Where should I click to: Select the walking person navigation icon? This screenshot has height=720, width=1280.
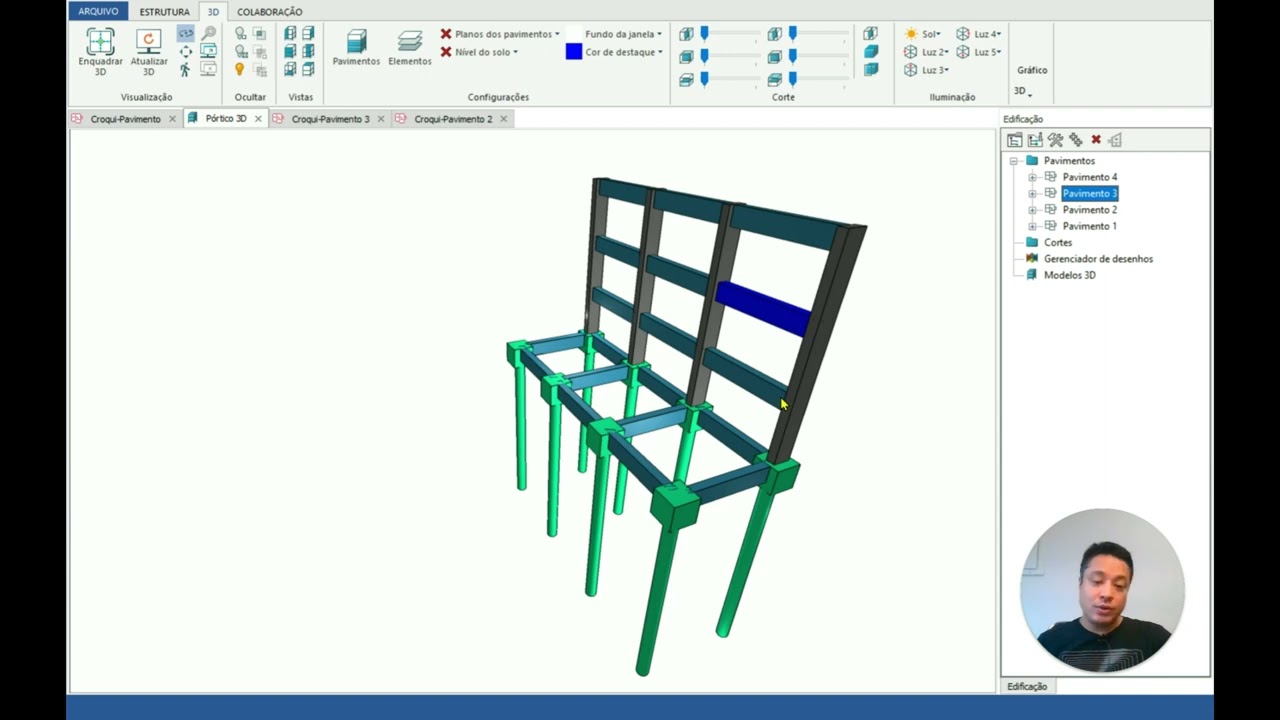pyautogui.click(x=185, y=70)
